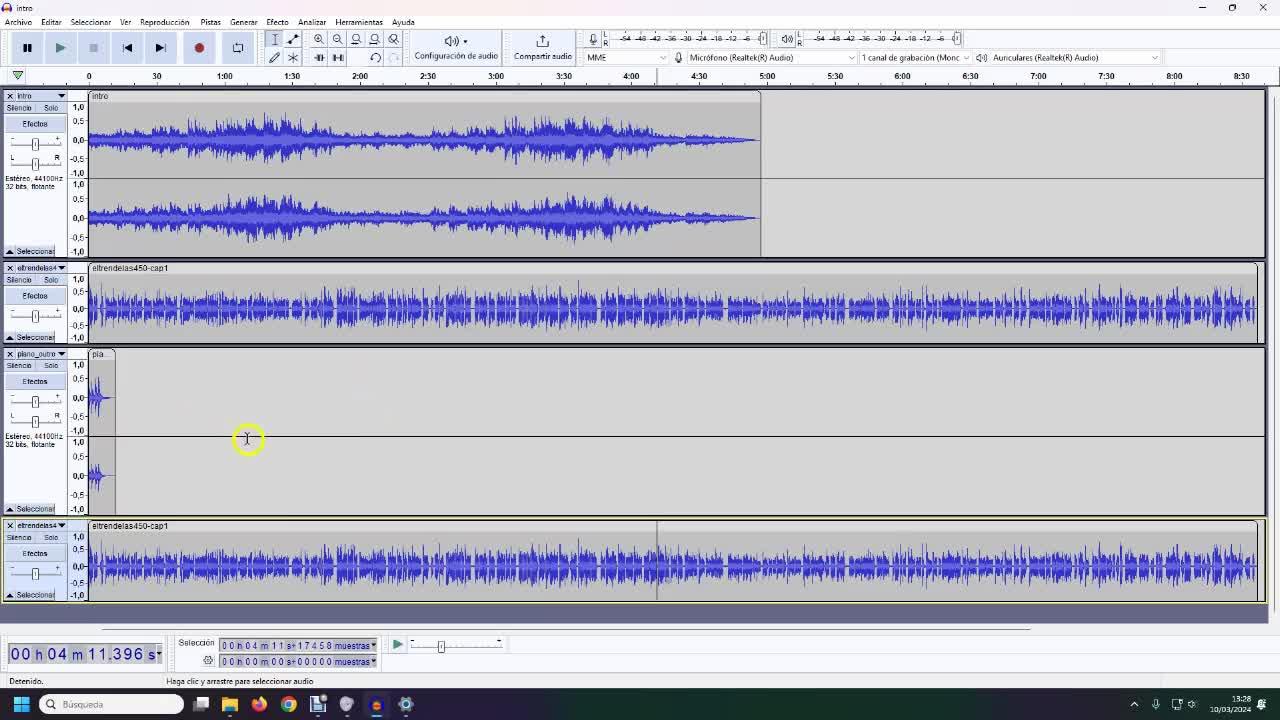Click Efectos button on intro track
The width and height of the screenshot is (1280, 720).
(x=35, y=124)
